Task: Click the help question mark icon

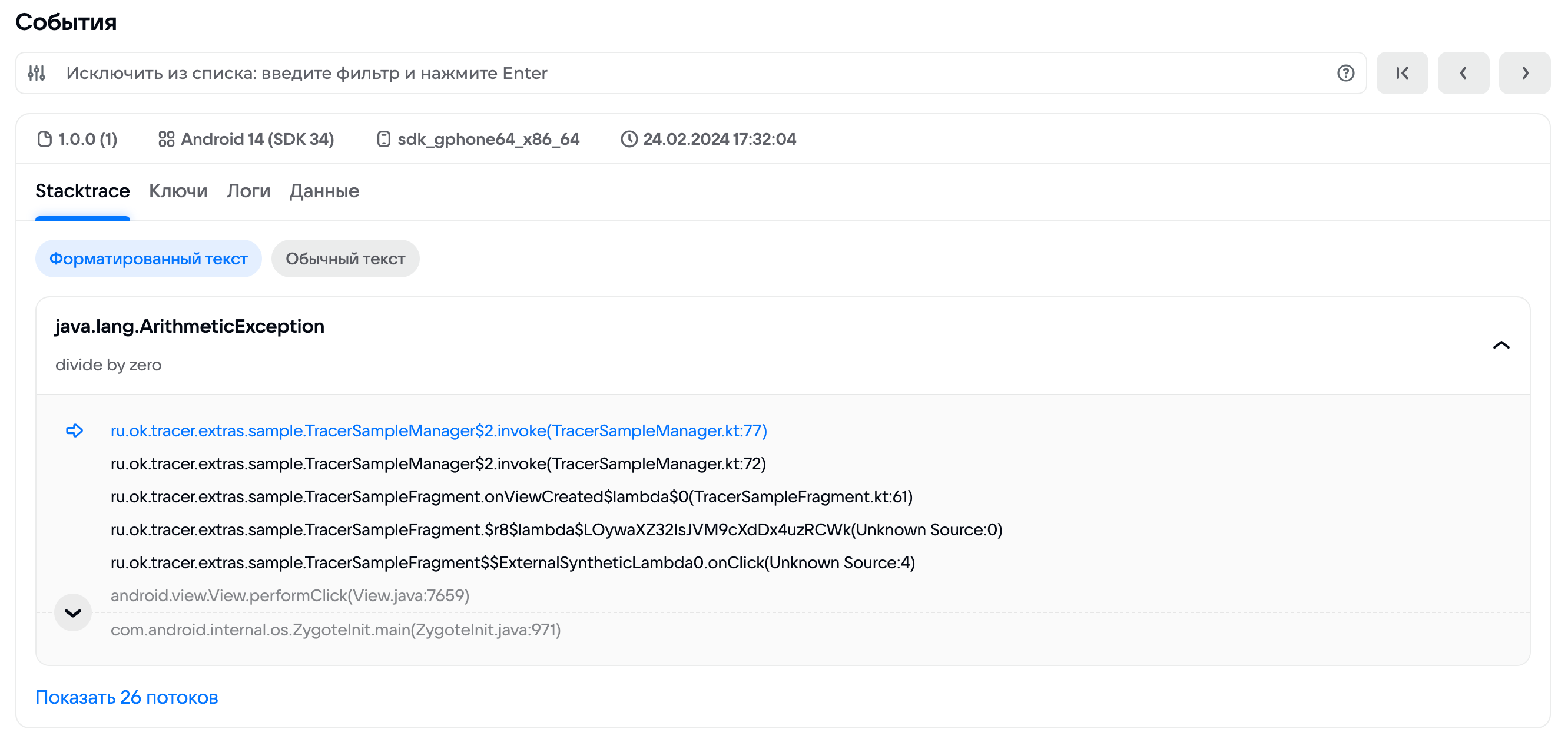Action: (x=1345, y=73)
